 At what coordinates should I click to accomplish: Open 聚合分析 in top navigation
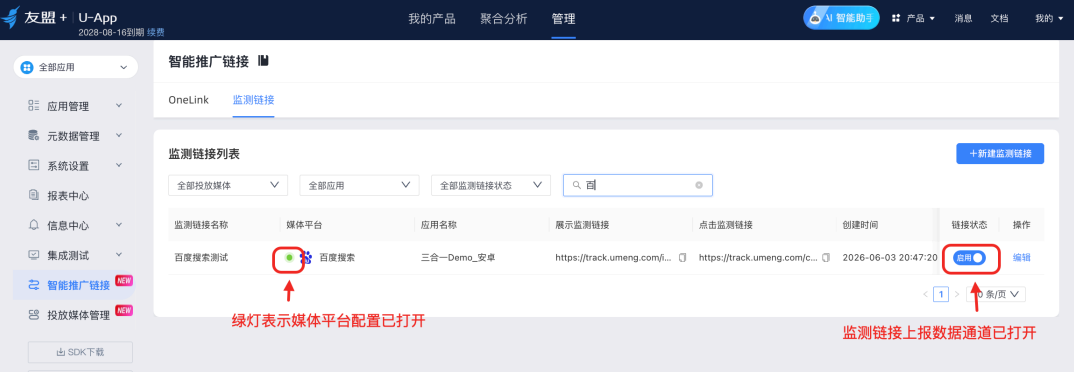coord(503,18)
